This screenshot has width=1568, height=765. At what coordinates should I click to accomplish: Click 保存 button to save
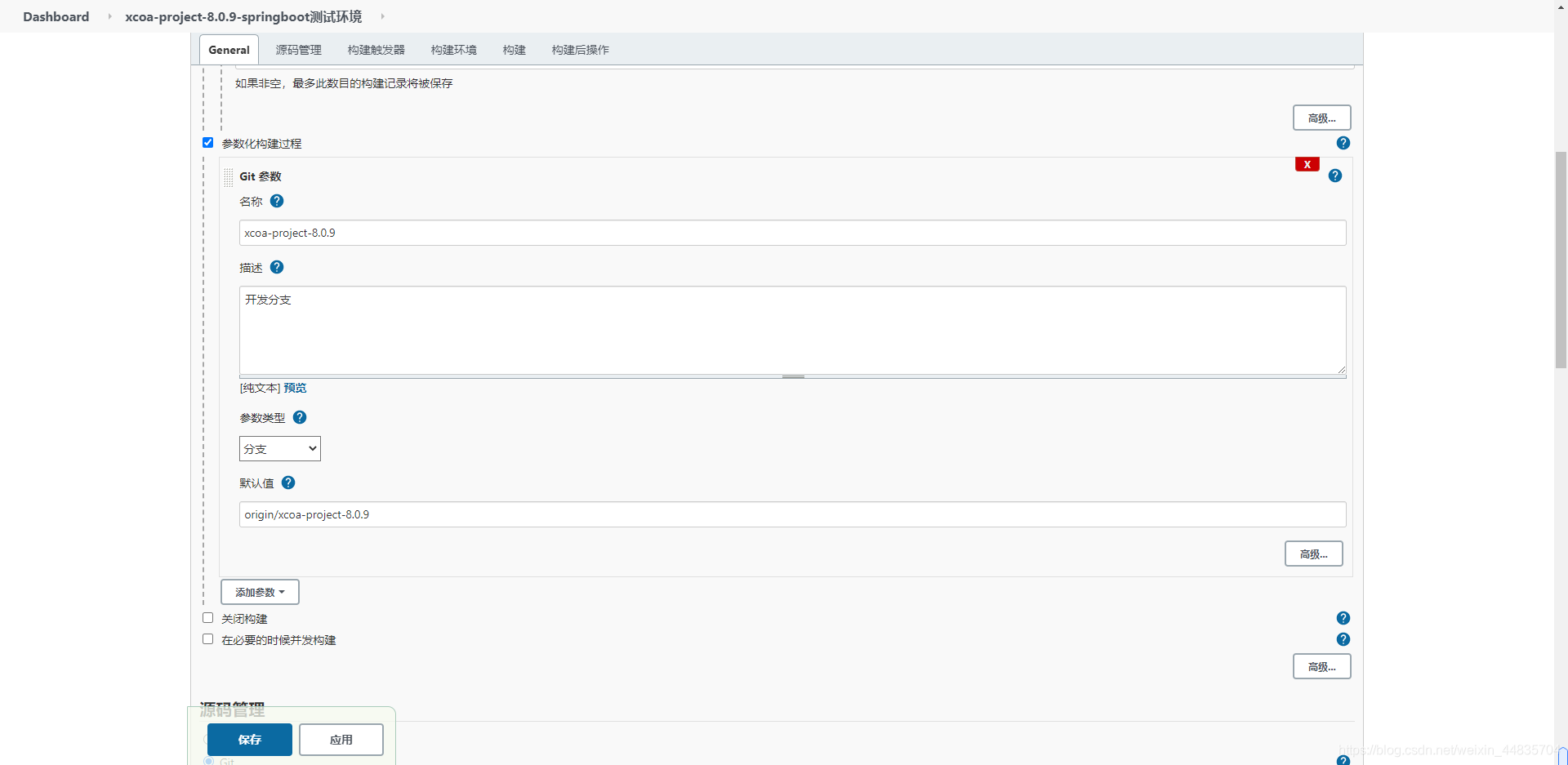[x=250, y=740]
